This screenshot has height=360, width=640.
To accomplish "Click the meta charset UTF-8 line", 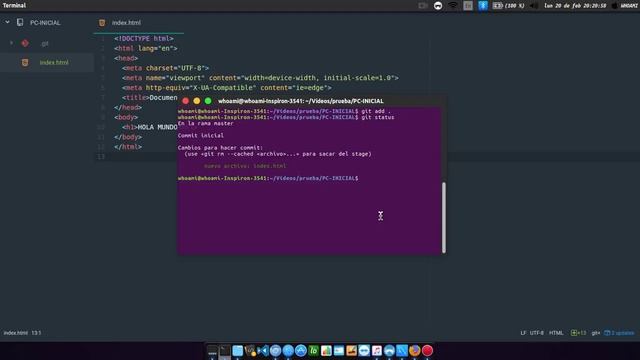I will 165,68.
